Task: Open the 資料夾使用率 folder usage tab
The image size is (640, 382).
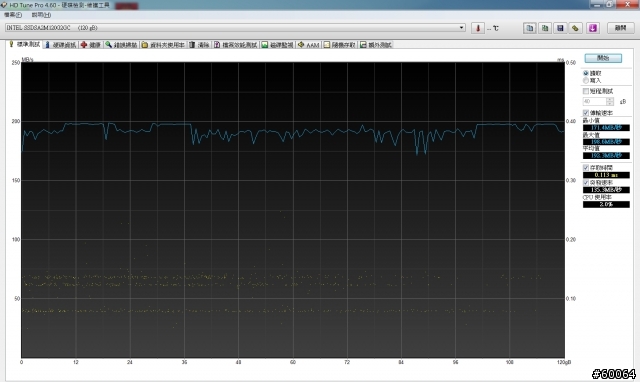Action: pyautogui.click(x=163, y=45)
